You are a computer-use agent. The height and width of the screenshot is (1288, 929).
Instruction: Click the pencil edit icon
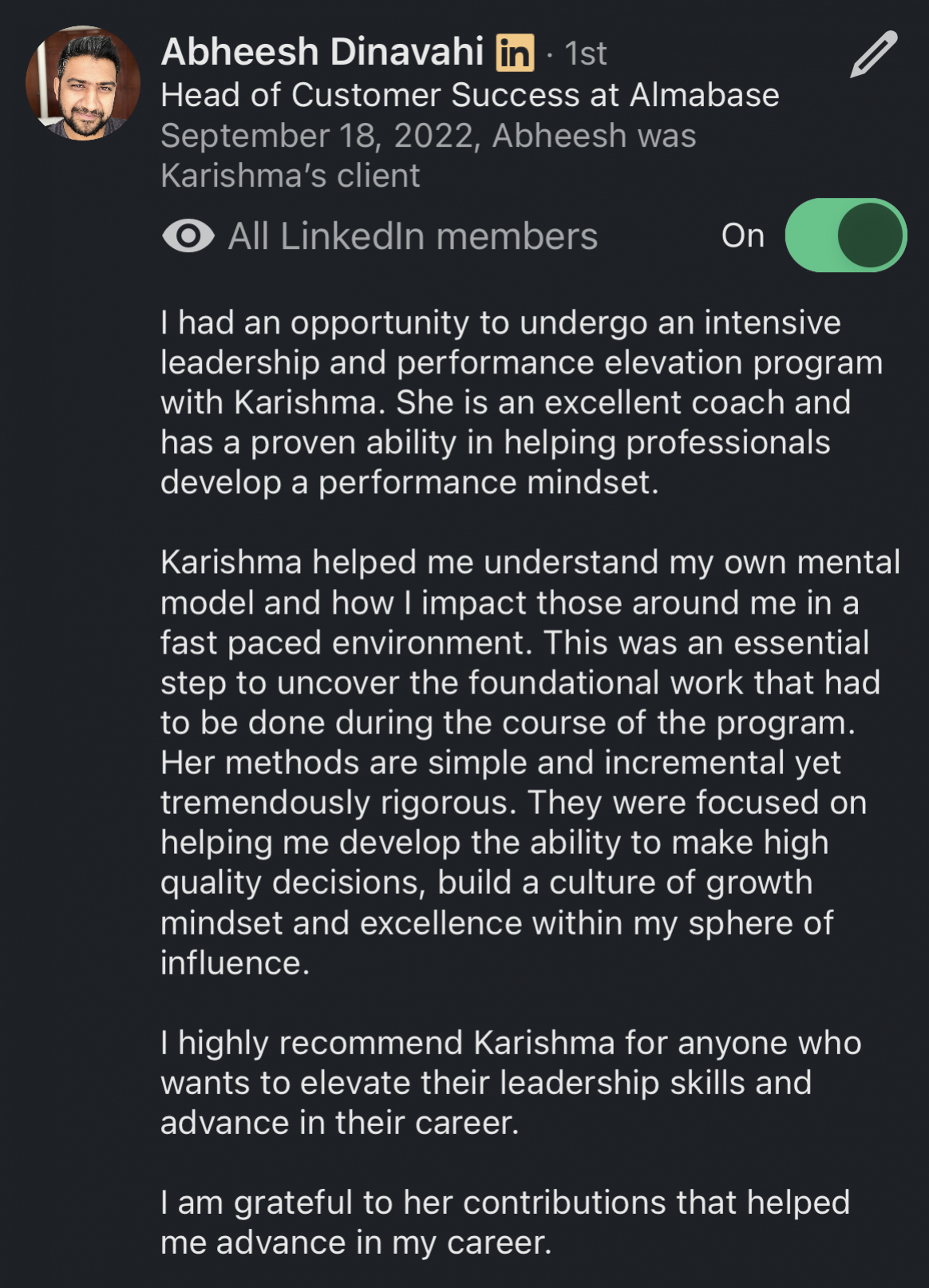pos(873,54)
